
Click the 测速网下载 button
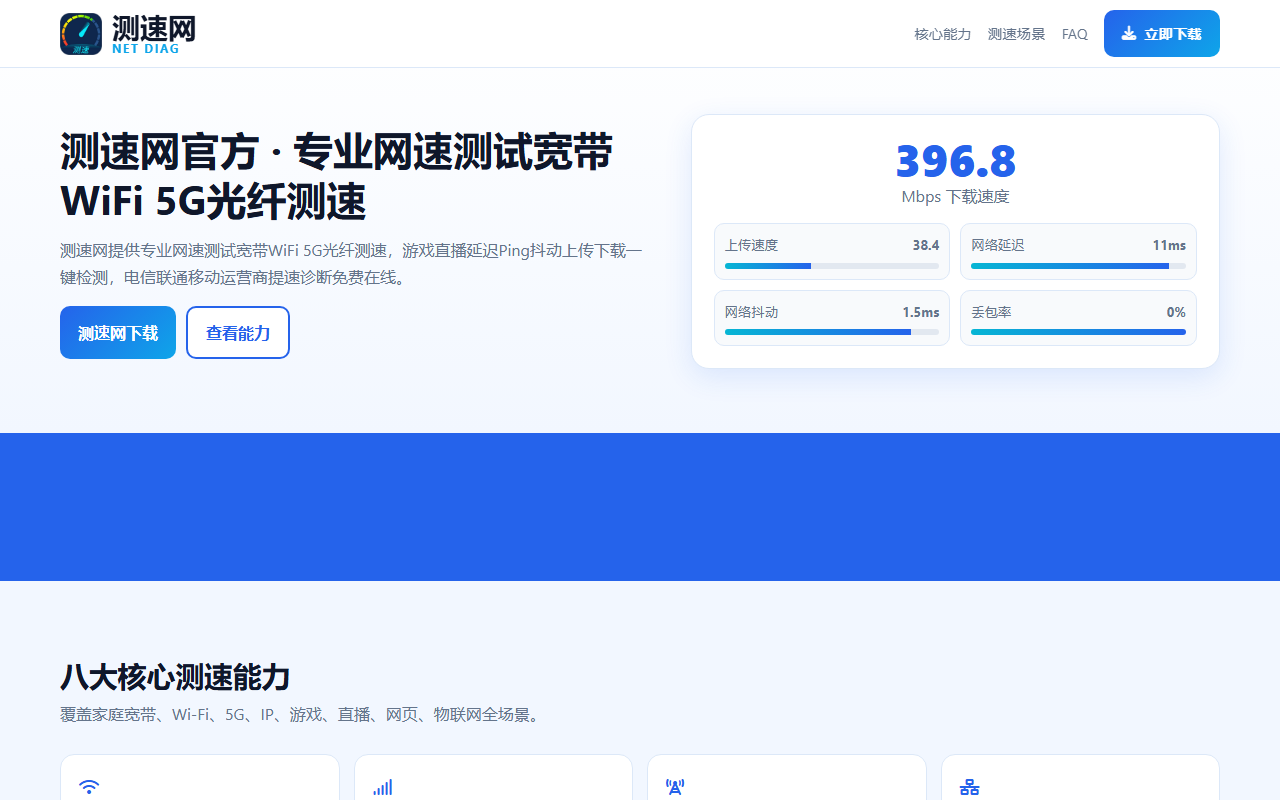point(118,332)
